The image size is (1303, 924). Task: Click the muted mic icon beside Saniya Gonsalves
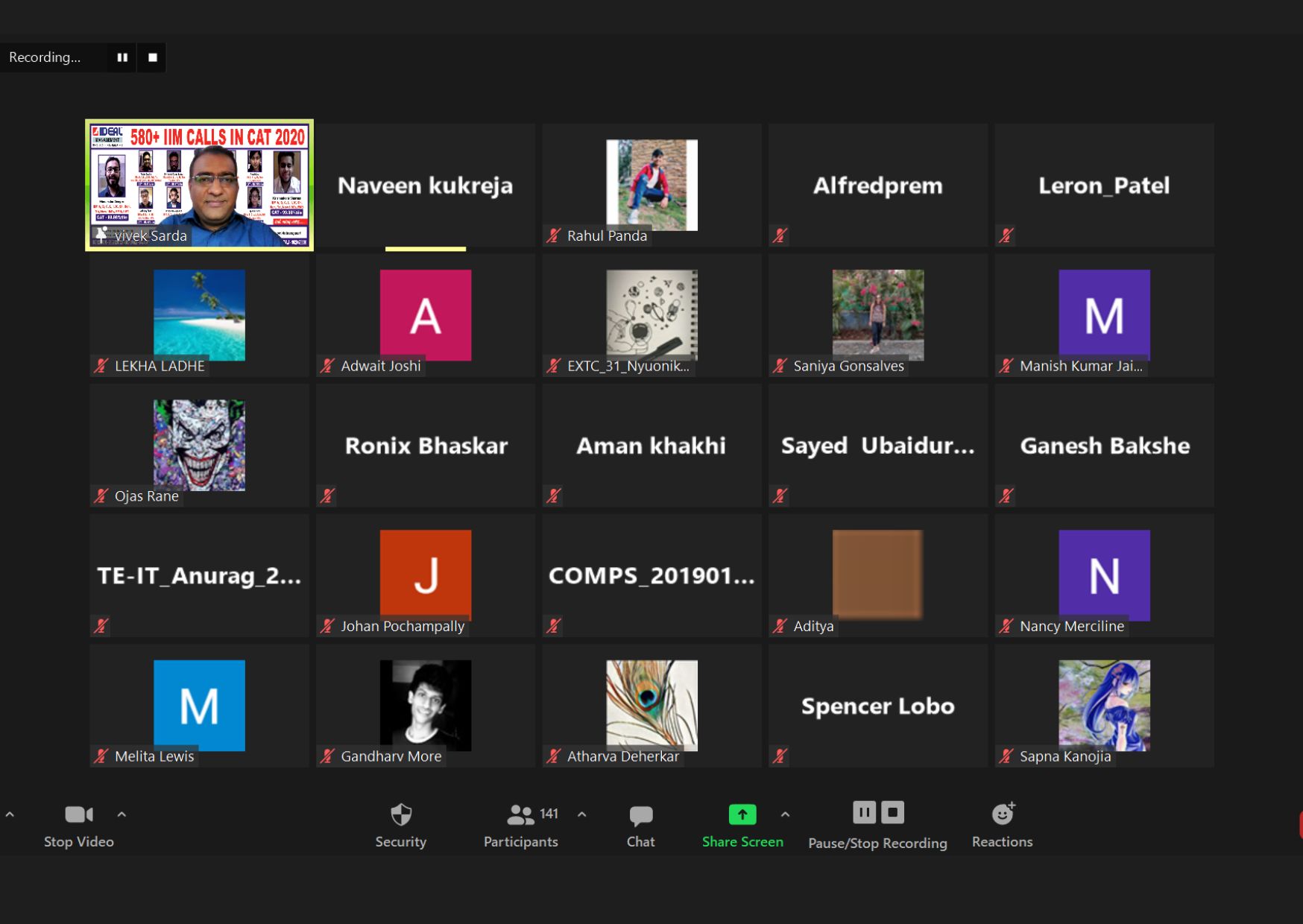click(780, 367)
